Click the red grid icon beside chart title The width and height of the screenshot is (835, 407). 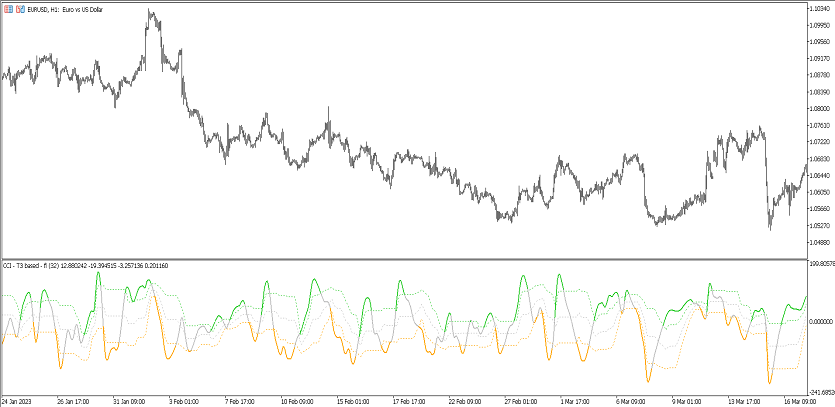[7, 9]
